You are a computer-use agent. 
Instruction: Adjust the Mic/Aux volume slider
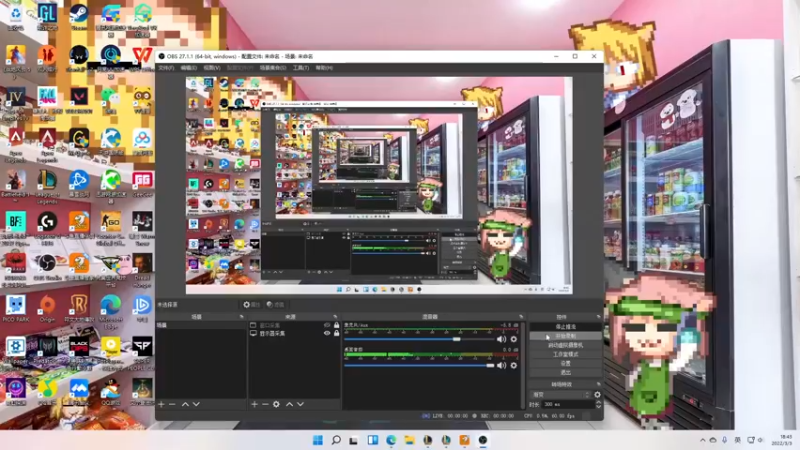(419, 339)
